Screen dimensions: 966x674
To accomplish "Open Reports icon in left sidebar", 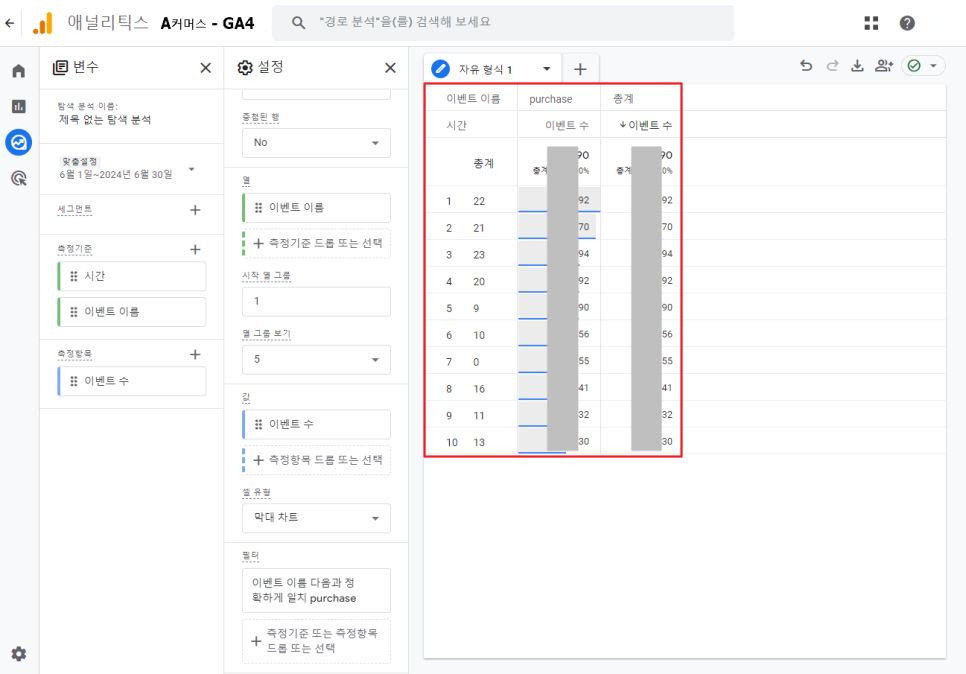I will point(18,107).
